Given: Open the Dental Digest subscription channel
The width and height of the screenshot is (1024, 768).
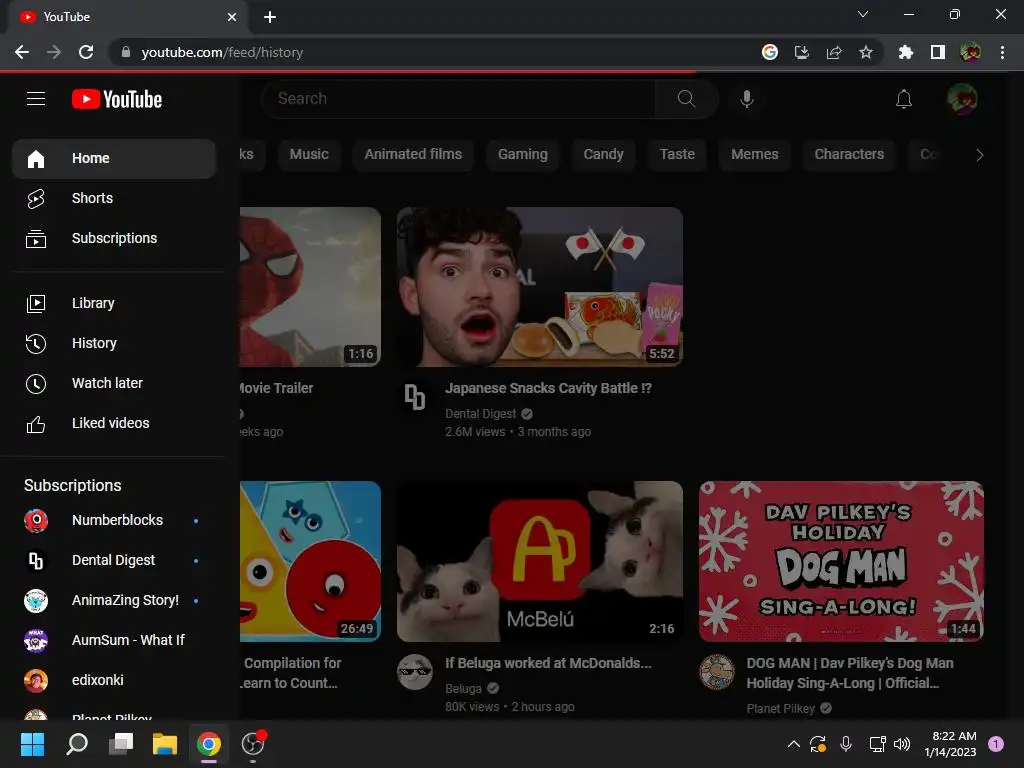Looking at the screenshot, I should (x=114, y=560).
